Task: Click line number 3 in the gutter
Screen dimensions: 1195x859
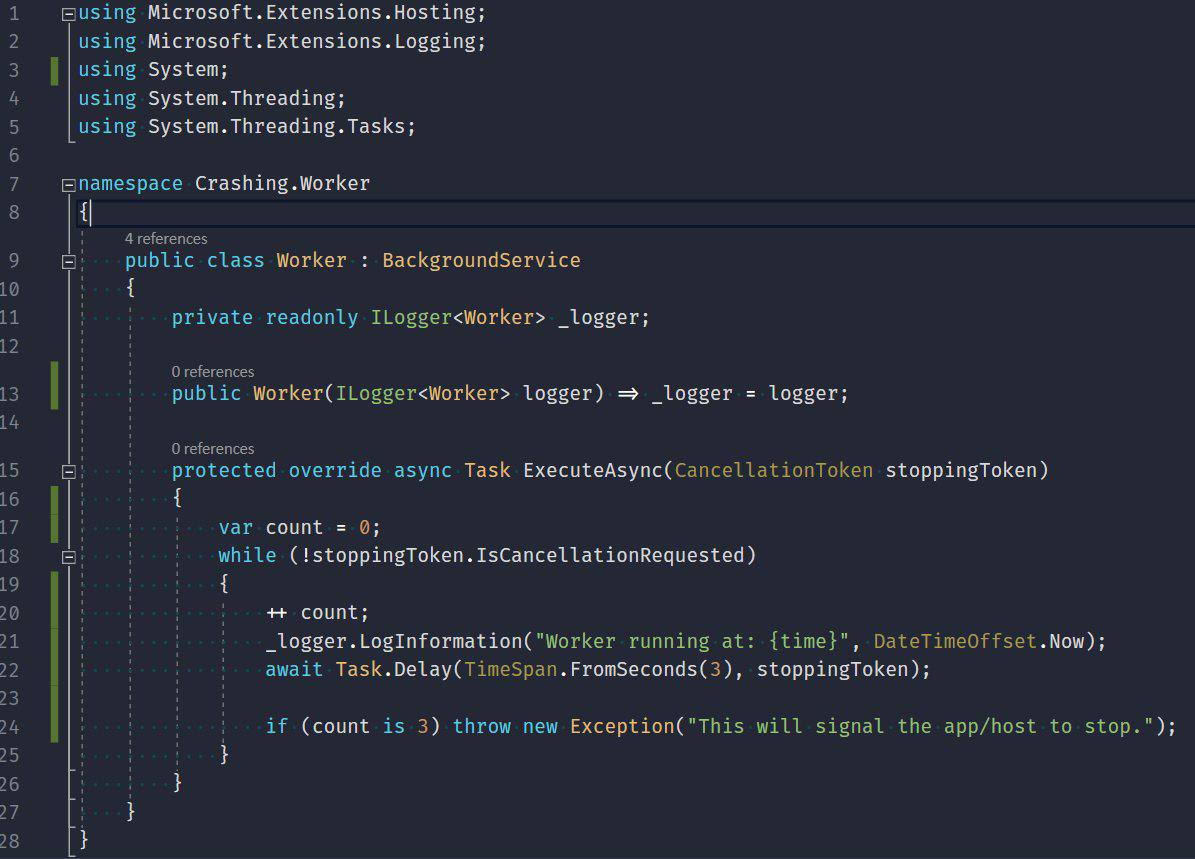Action: click(x=14, y=70)
